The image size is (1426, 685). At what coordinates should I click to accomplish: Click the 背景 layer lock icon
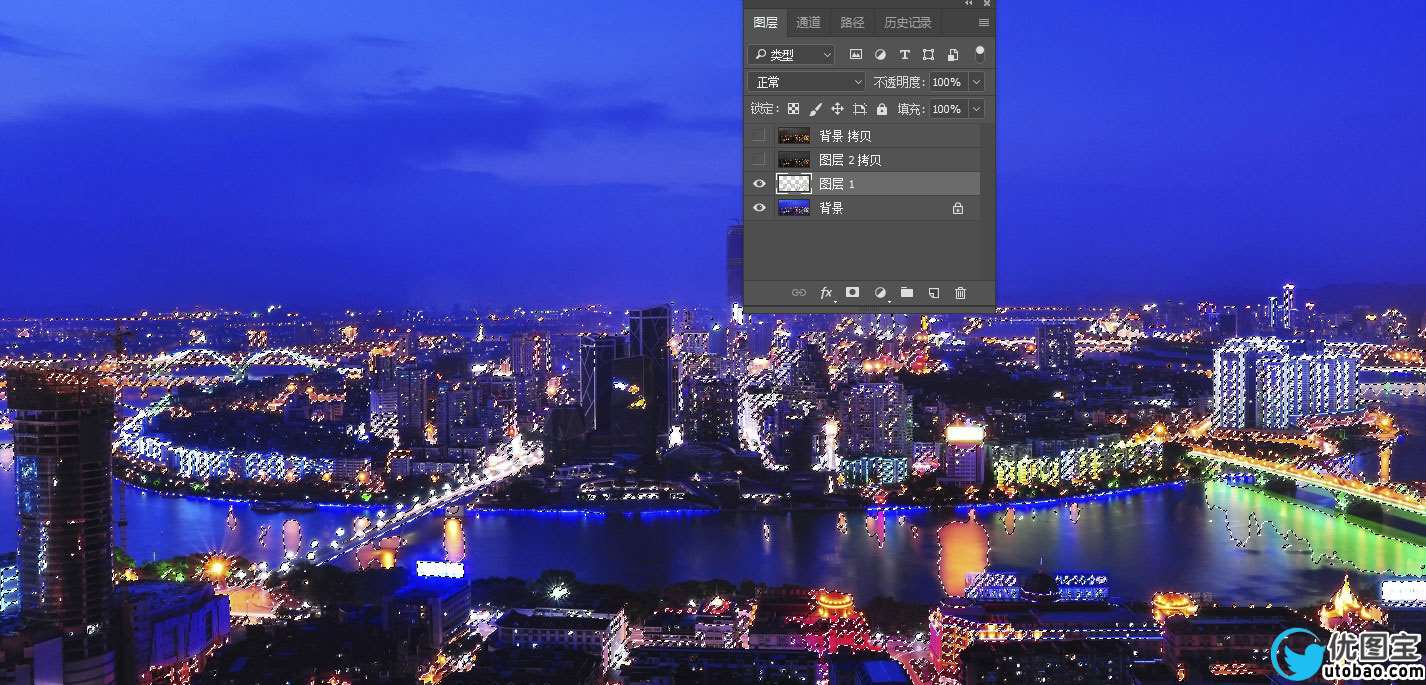958,208
